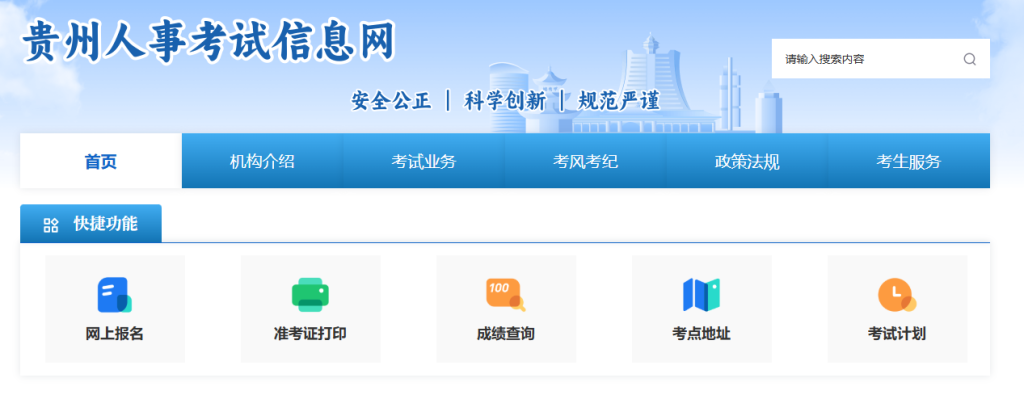Image resolution: width=1024 pixels, height=395 pixels.
Task: Click the folded map icon for 考点地址
Action: 701,295
